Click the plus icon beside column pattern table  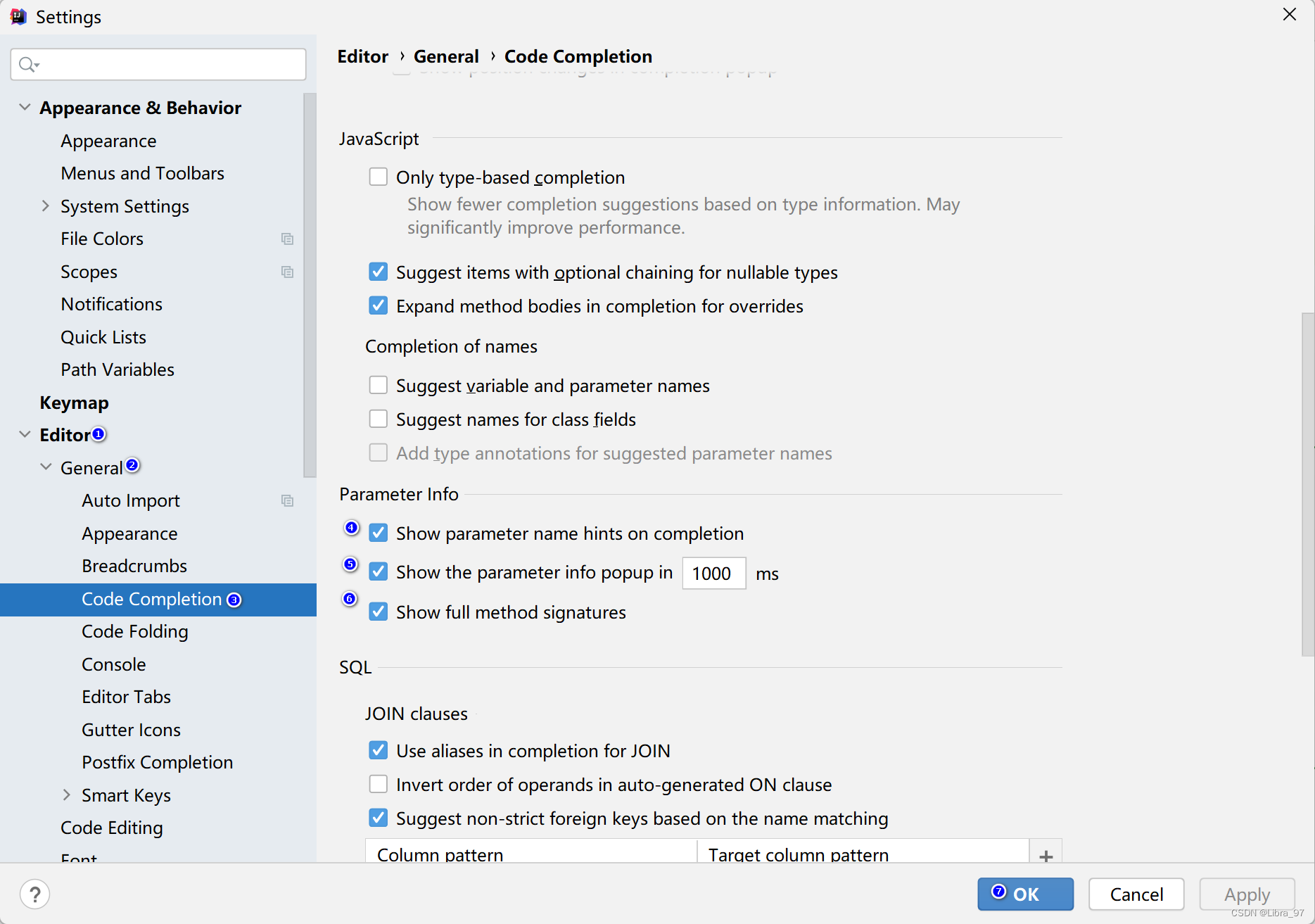click(x=1046, y=855)
